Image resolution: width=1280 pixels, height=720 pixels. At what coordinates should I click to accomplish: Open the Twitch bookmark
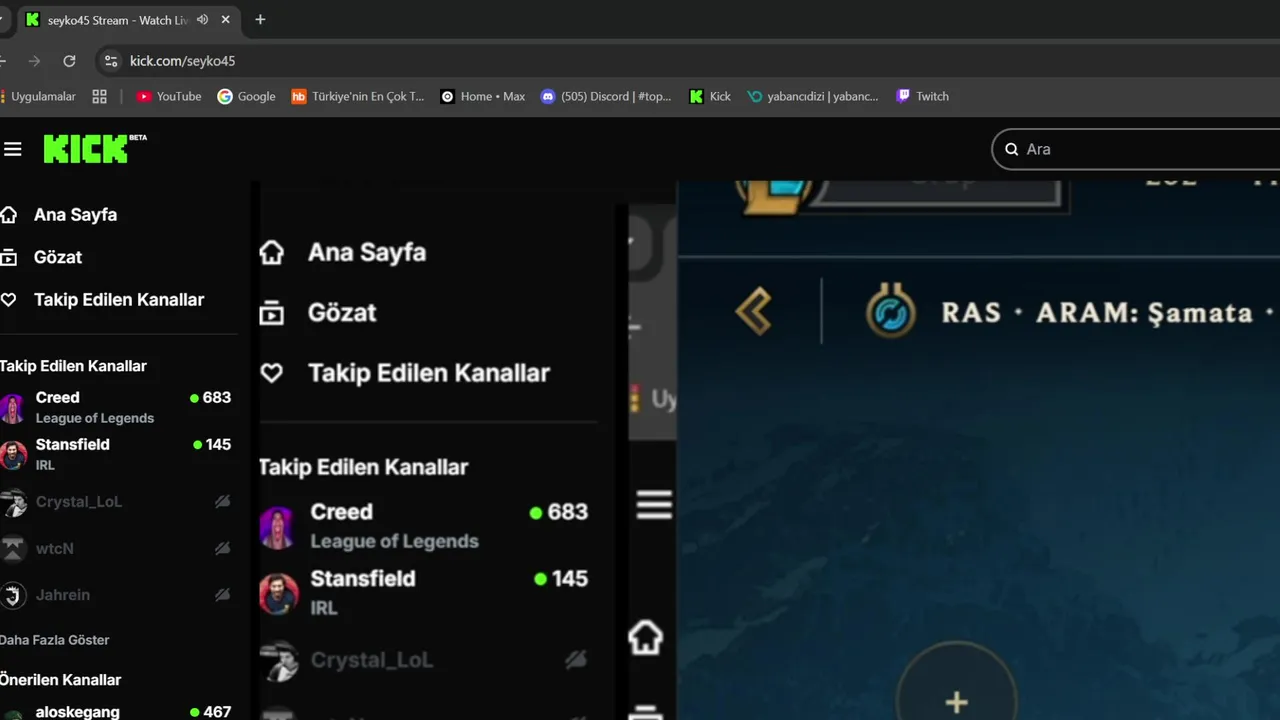tap(922, 97)
